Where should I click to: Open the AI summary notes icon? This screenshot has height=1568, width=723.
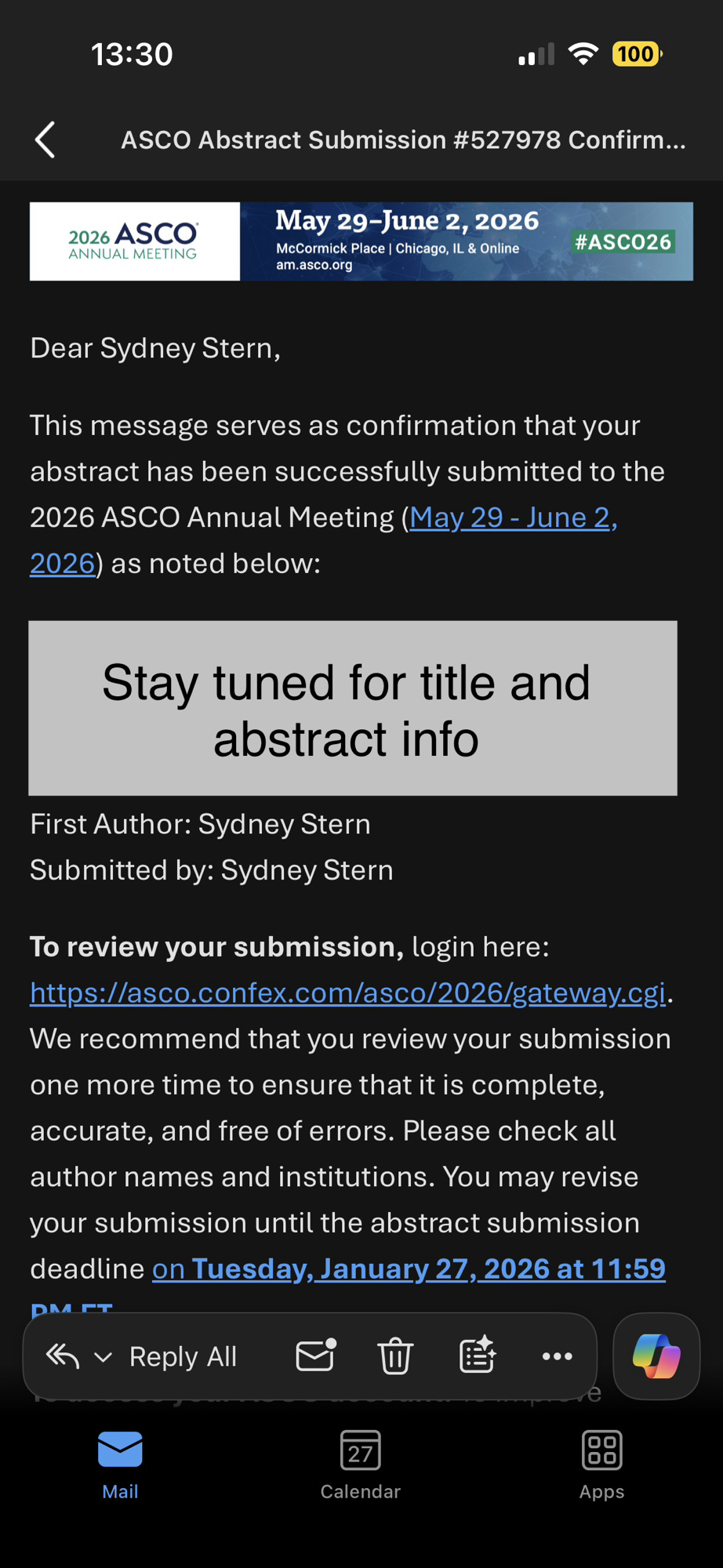pyautogui.click(x=477, y=1356)
